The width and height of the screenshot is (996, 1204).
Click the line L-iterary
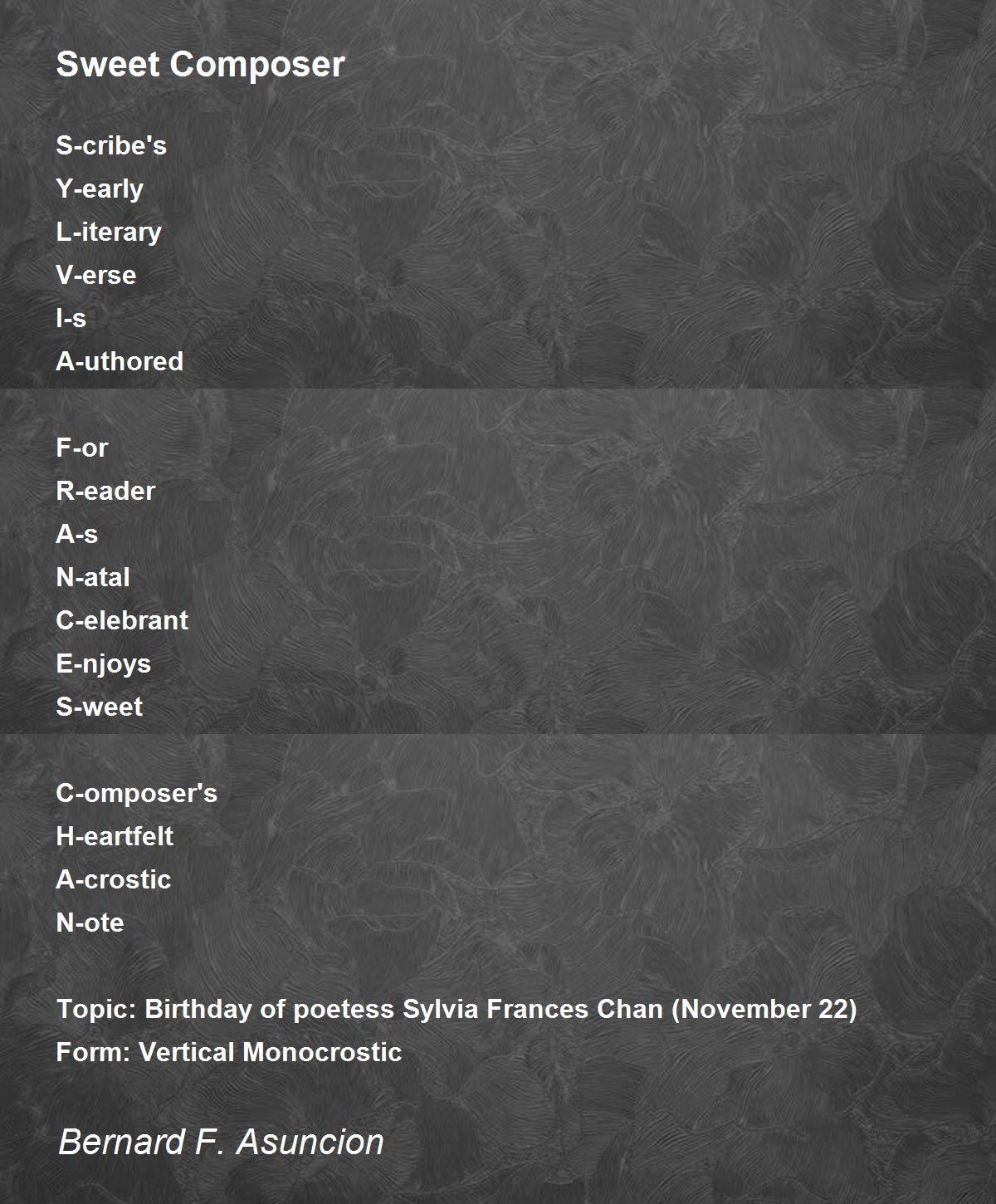(x=109, y=232)
